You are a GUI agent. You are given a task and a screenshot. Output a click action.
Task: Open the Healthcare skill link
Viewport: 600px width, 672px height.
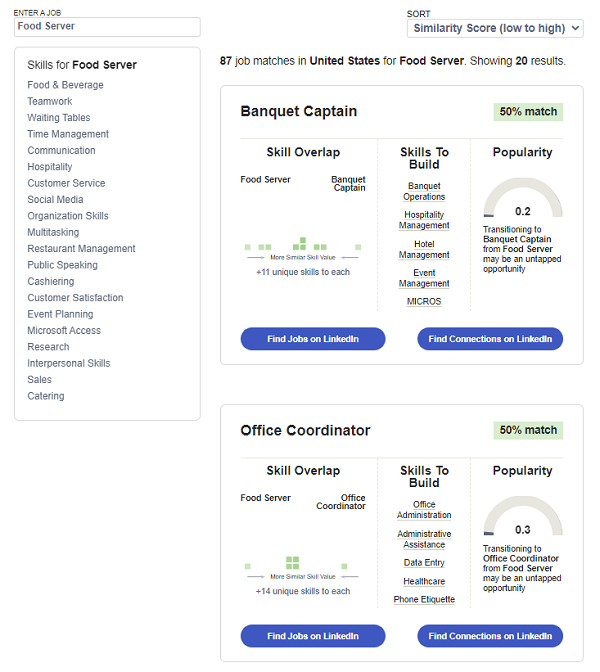click(x=424, y=582)
